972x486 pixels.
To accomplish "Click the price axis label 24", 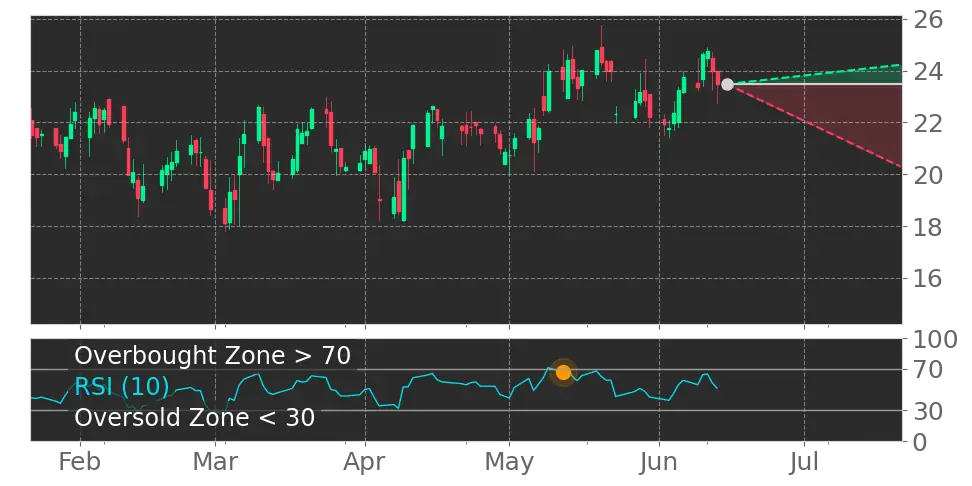I will point(927,71).
